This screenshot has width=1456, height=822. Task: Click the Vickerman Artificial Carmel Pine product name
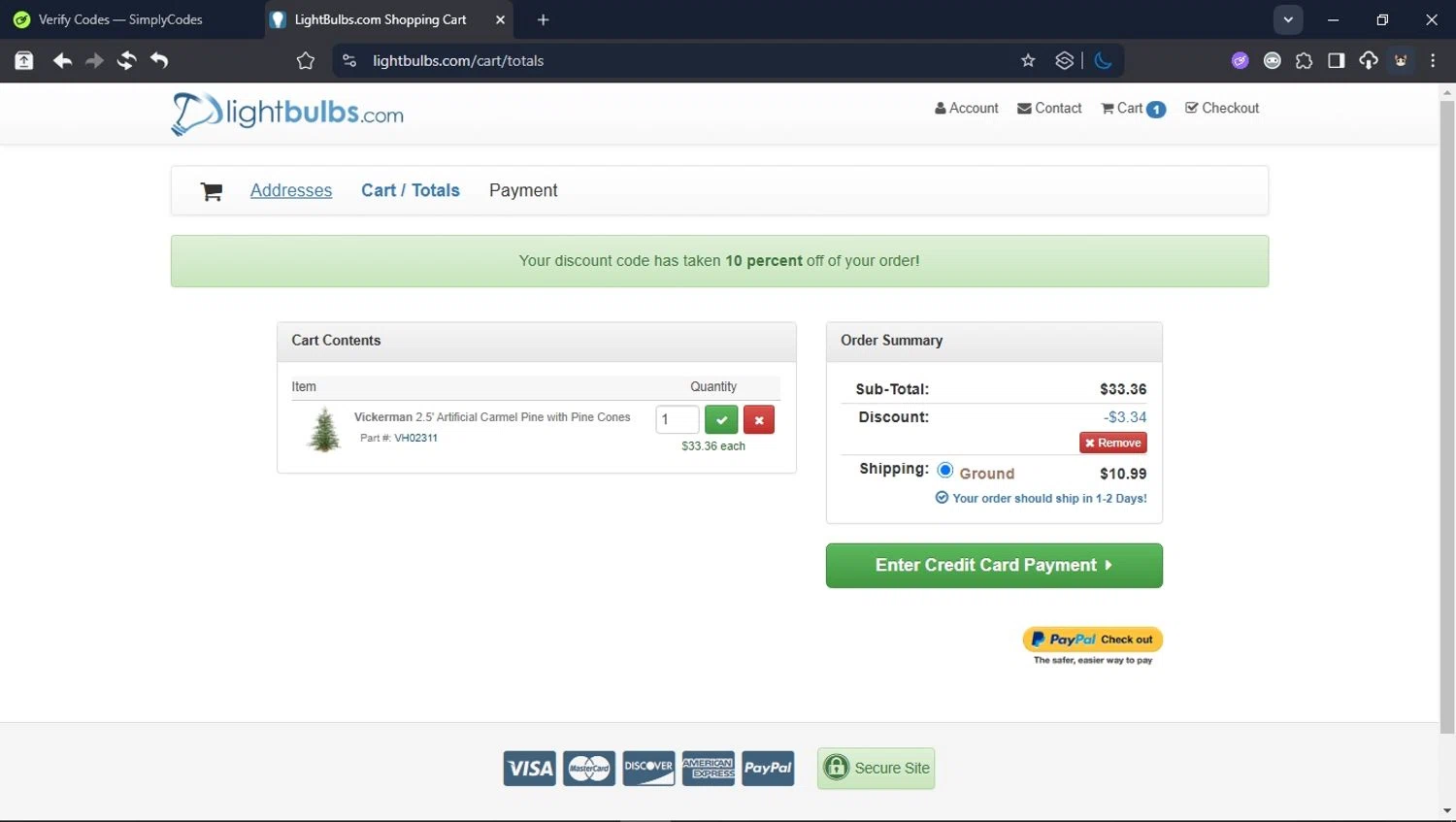(492, 417)
